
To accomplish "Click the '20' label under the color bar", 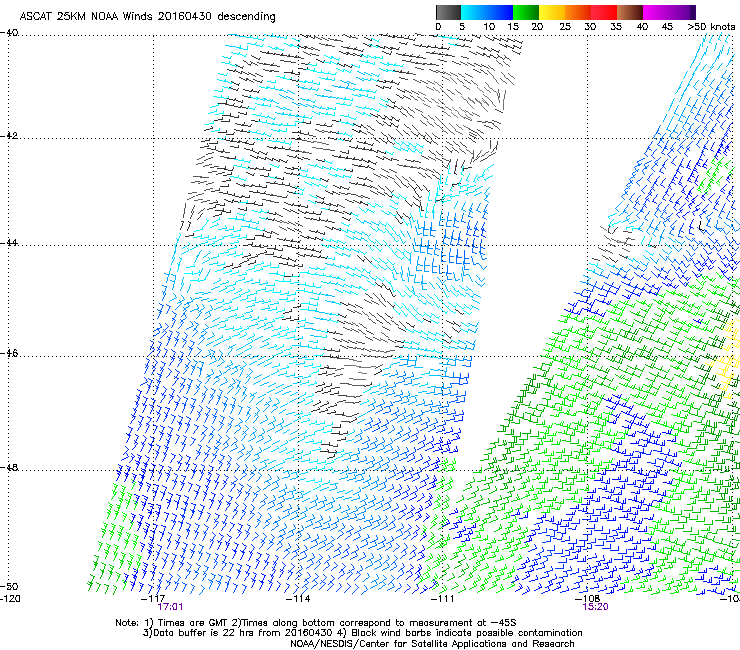I will click(x=537, y=26).
